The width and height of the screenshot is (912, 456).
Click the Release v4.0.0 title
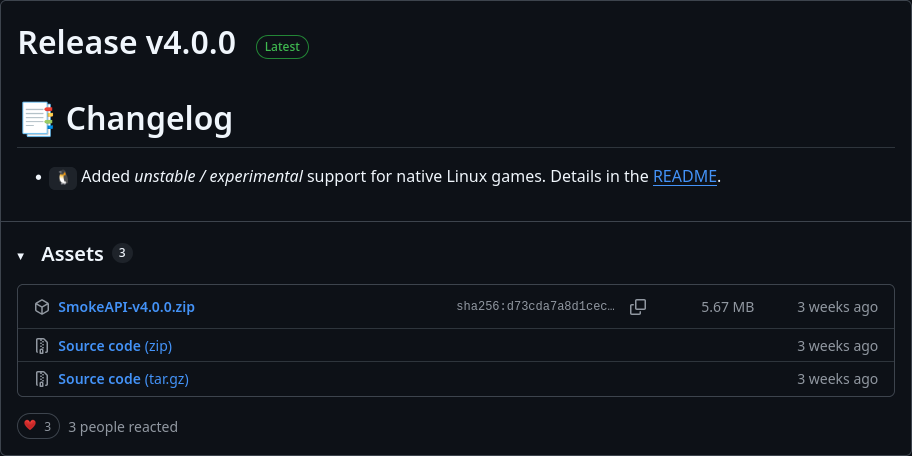[x=127, y=43]
